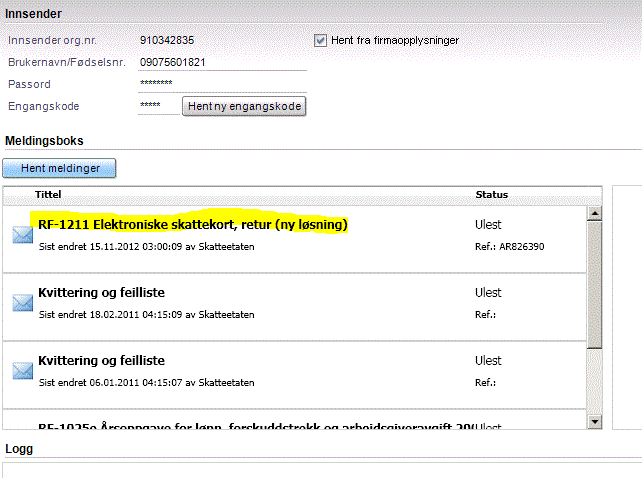Click the Innsender section heading
This screenshot has height=478, width=642.
coord(33,14)
